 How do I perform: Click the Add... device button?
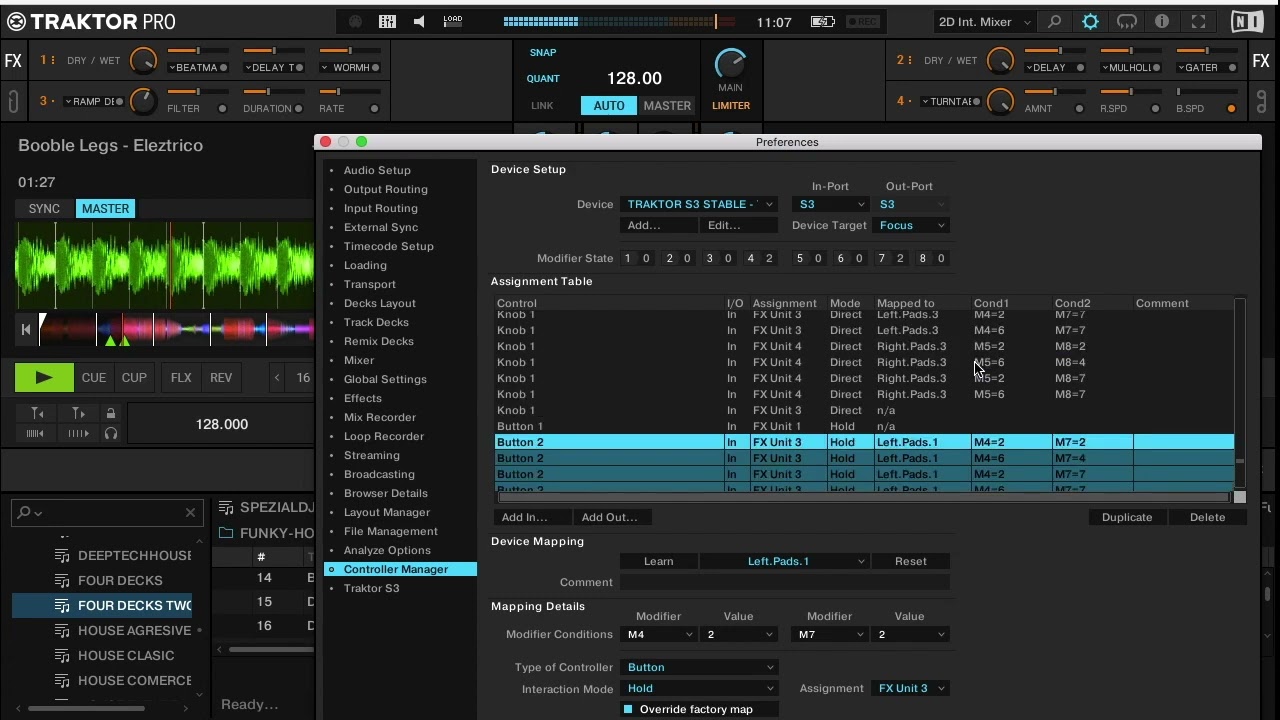[658, 225]
